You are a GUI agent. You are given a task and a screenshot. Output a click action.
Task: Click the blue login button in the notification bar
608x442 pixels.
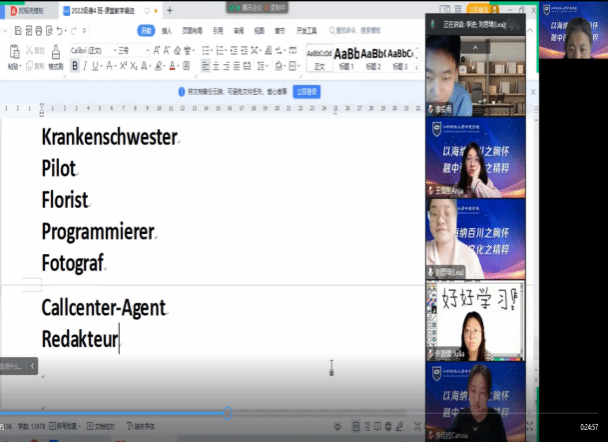[x=305, y=91]
